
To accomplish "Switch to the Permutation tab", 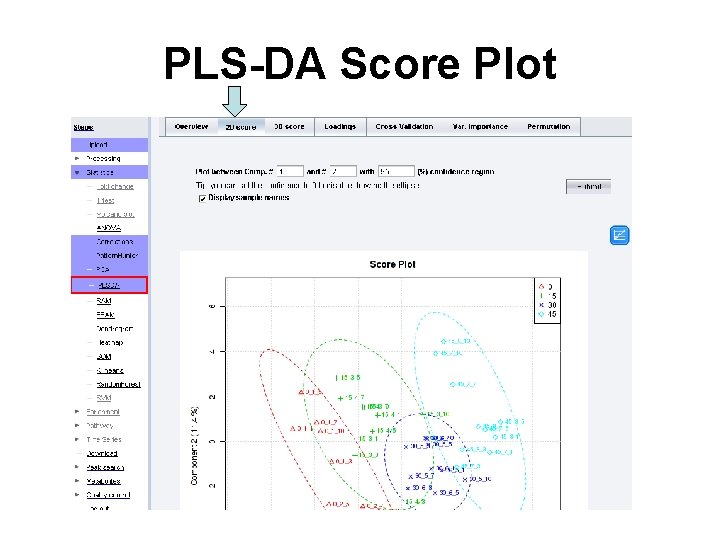I will click(549, 127).
